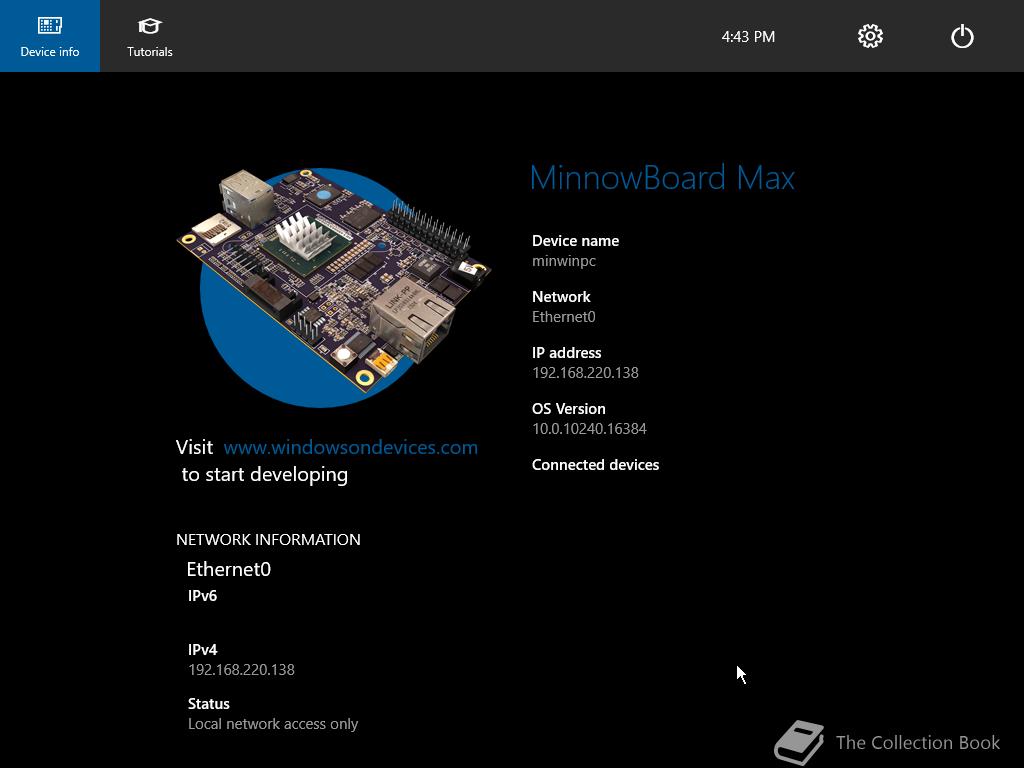This screenshot has height=768, width=1024.
Task: Click the 4:43 PM clock
Action: pos(748,37)
